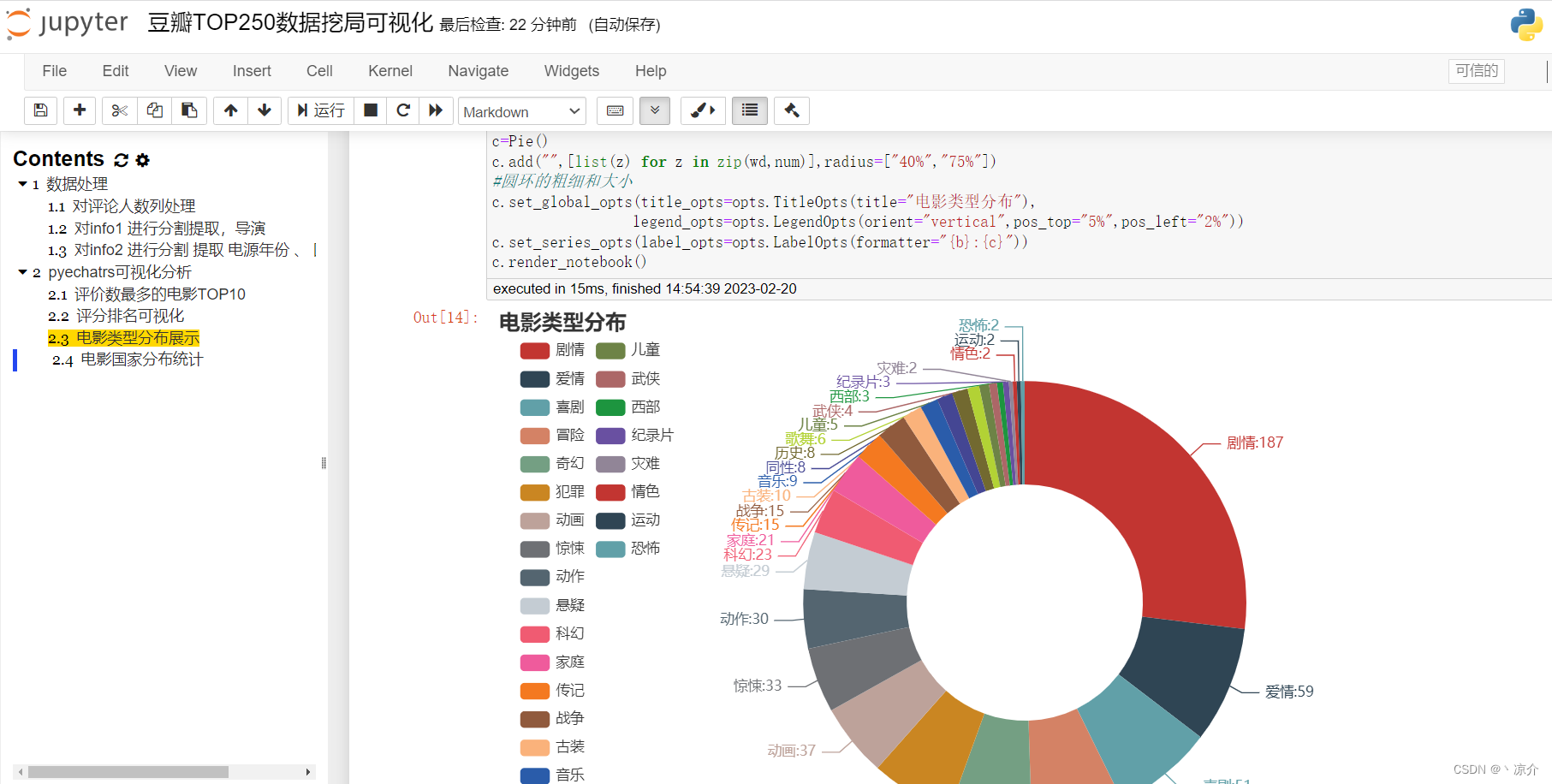Click the Python kernel logo

point(1526,25)
